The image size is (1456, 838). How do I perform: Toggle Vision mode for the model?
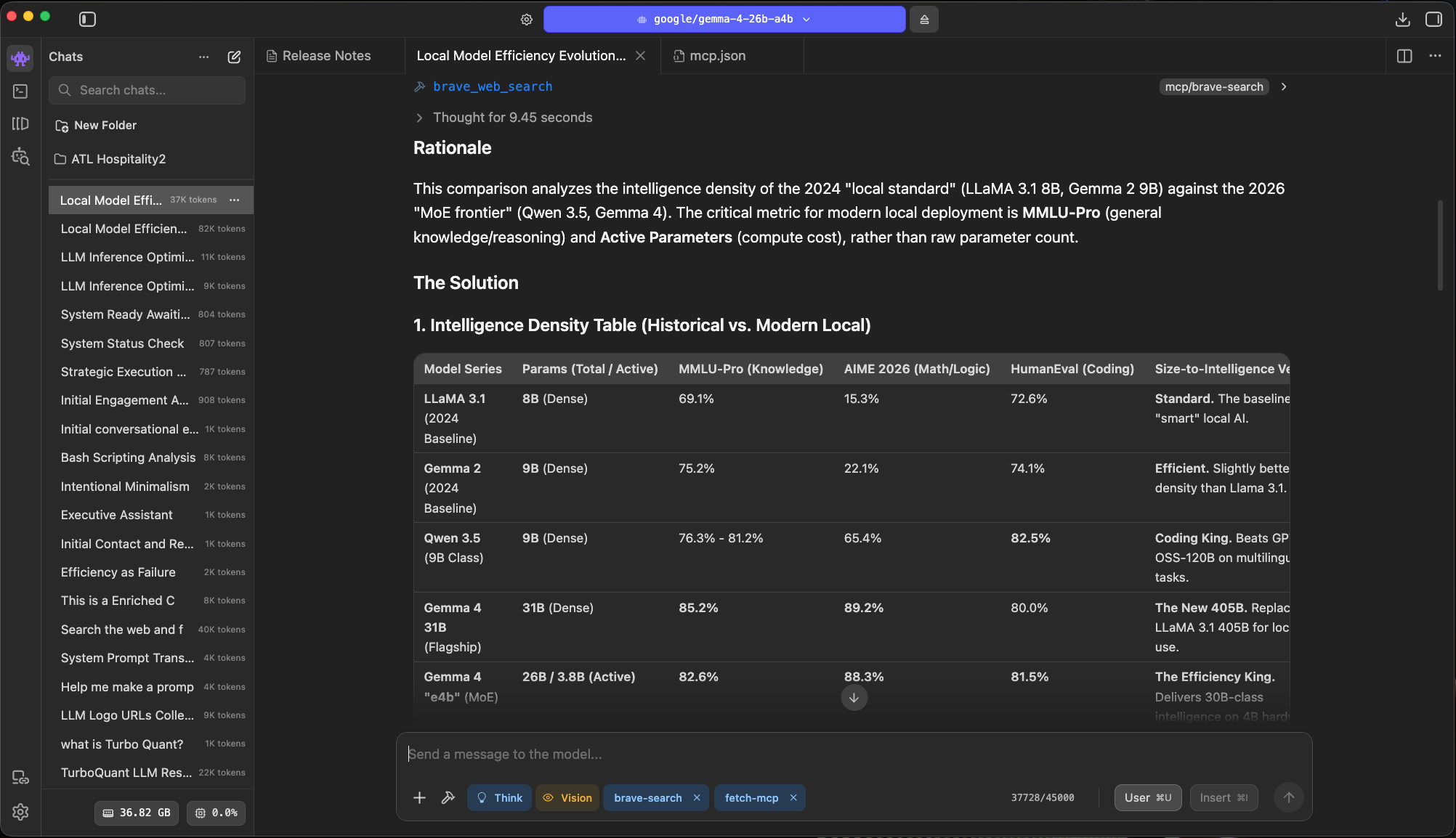(x=567, y=797)
